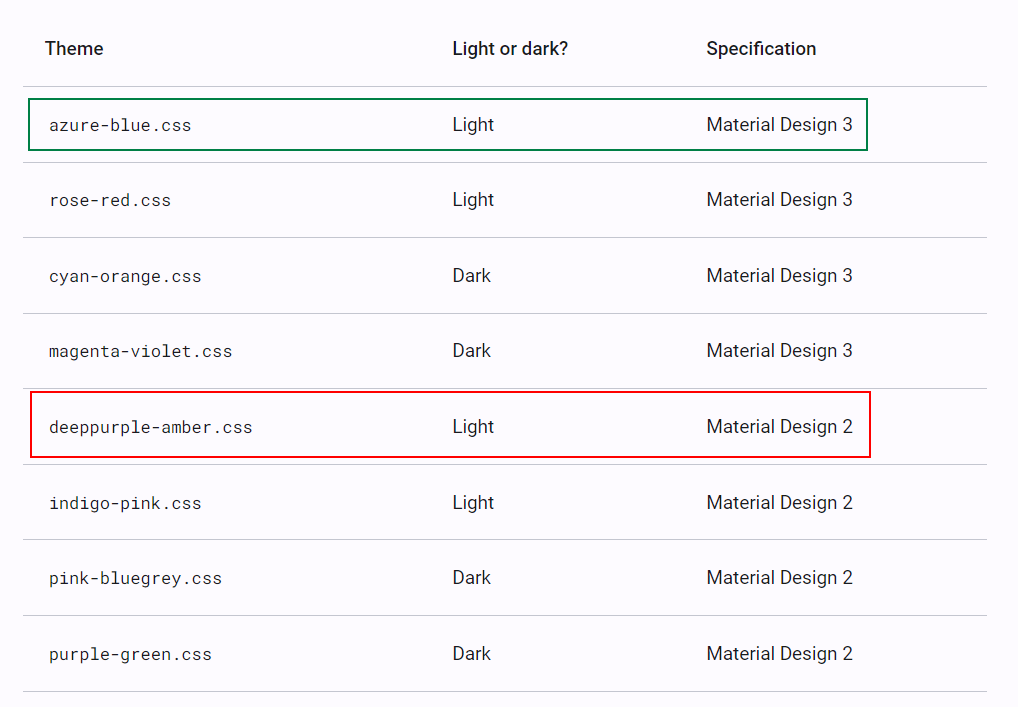Click 'Dark' in the magenta-violet.css row
Image resolution: width=1018 pixels, height=707 pixels.
tap(471, 351)
